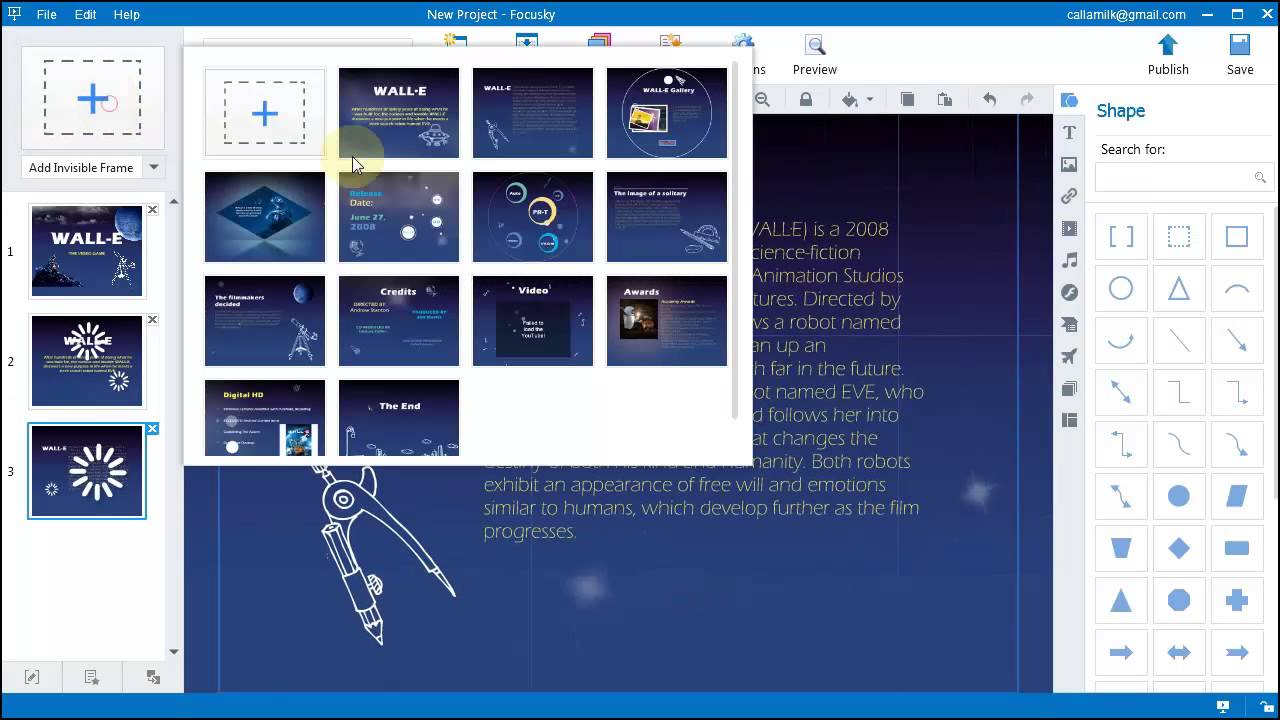
Task: Select slide 2 thumbnail in path list
Action: click(x=87, y=361)
